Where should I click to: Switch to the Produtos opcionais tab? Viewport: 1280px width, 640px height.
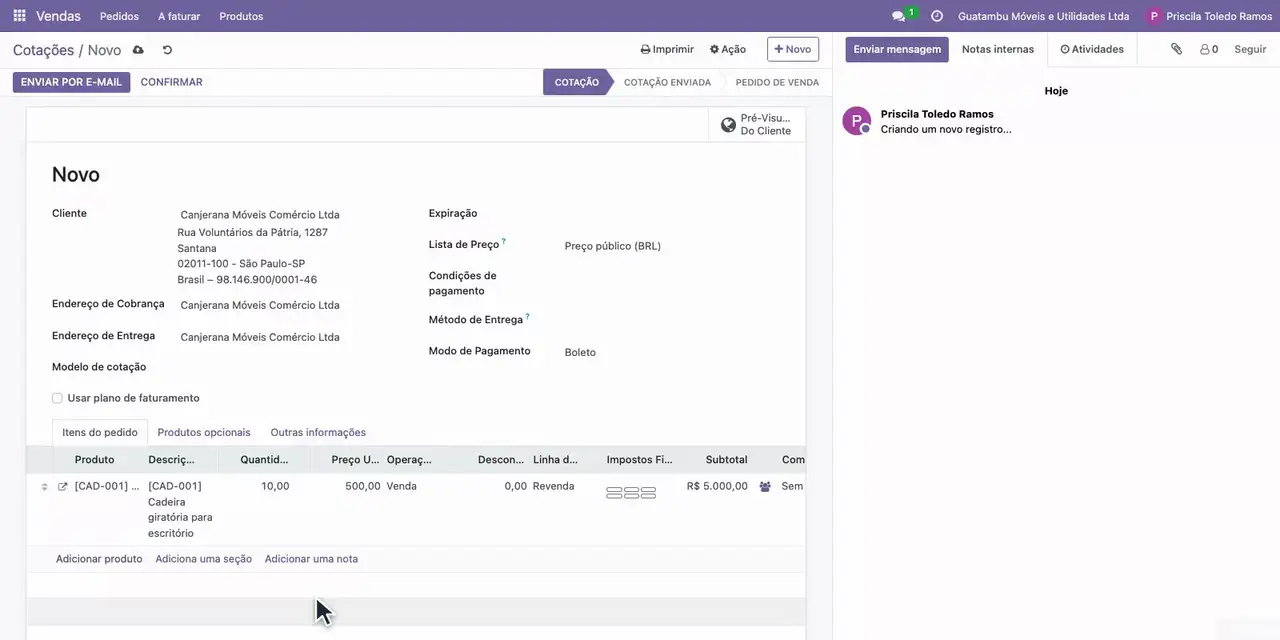coord(204,432)
